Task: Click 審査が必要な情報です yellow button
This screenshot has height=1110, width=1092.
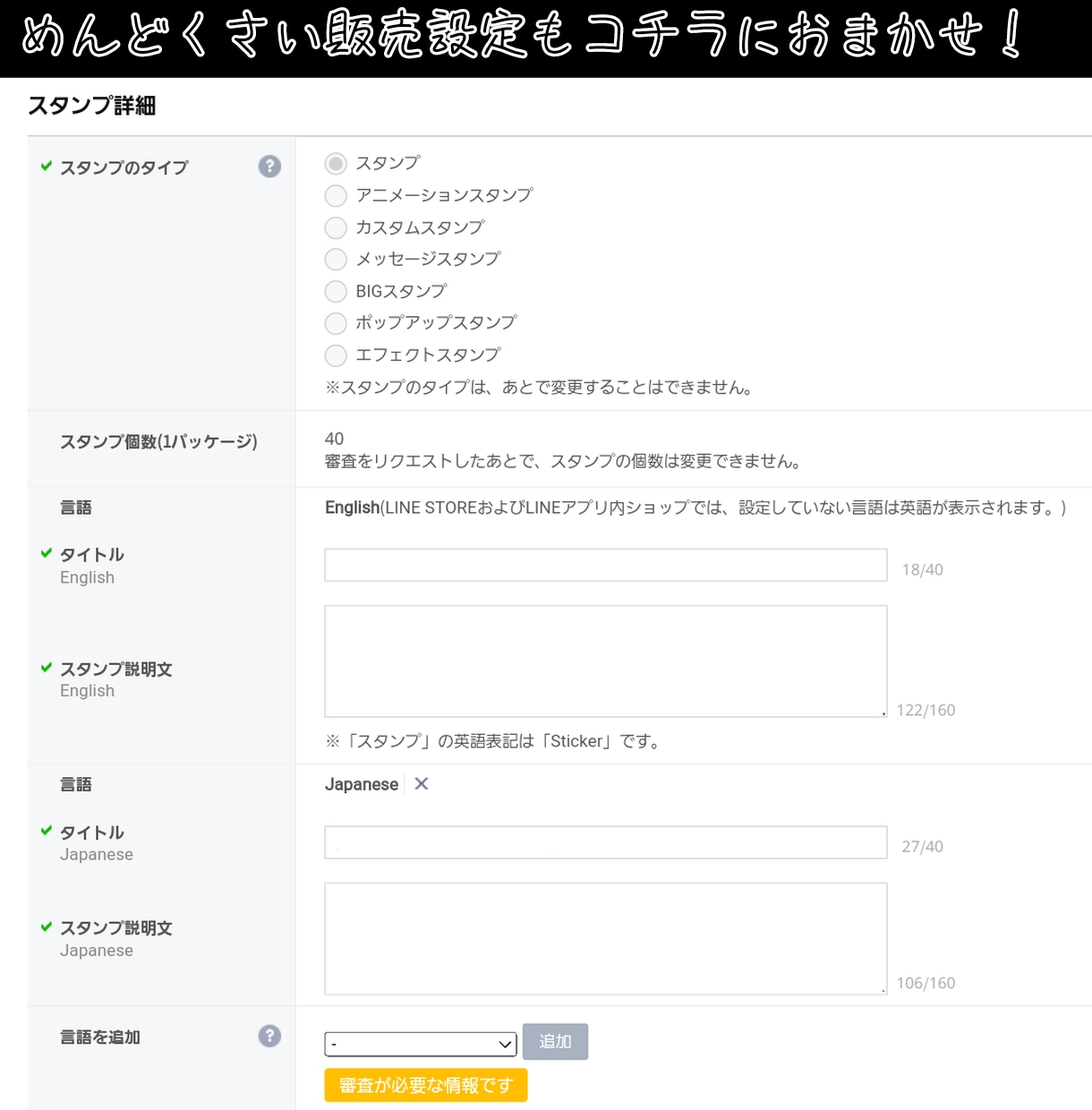Action: point(426,1085)
